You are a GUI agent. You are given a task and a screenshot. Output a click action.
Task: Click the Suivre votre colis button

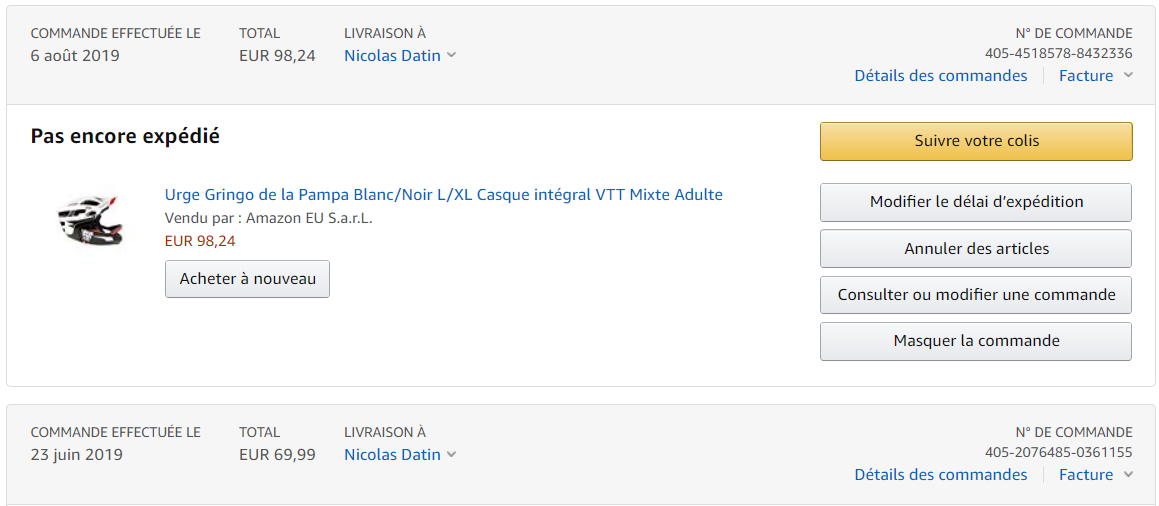point(976,141)
